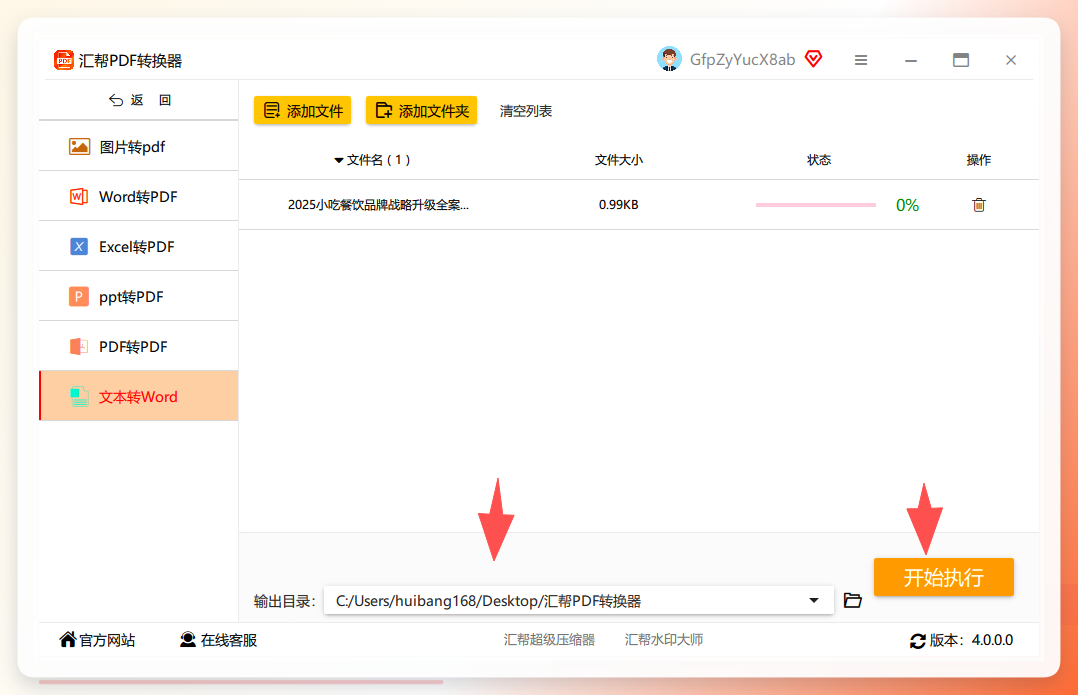Open the 汇帮水印大师 link

[663, 640]
